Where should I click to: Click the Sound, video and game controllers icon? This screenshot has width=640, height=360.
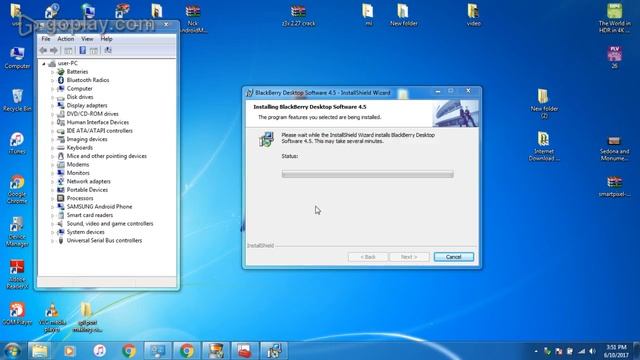[x=60, y=224]
